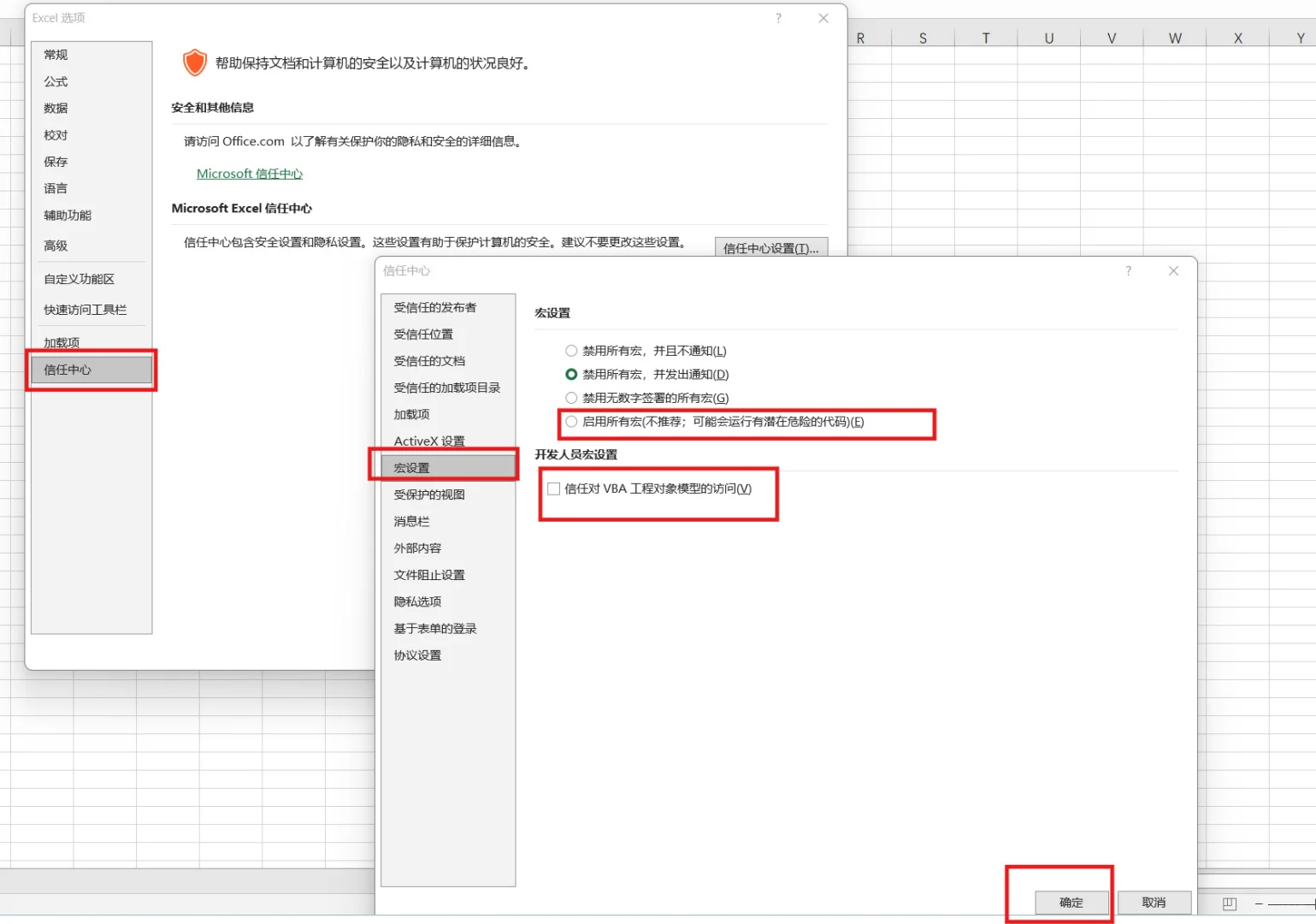This screenshot has width=1316, height=924.
Task: Close the Excel 选项 dialog
Action: point(823,18)
